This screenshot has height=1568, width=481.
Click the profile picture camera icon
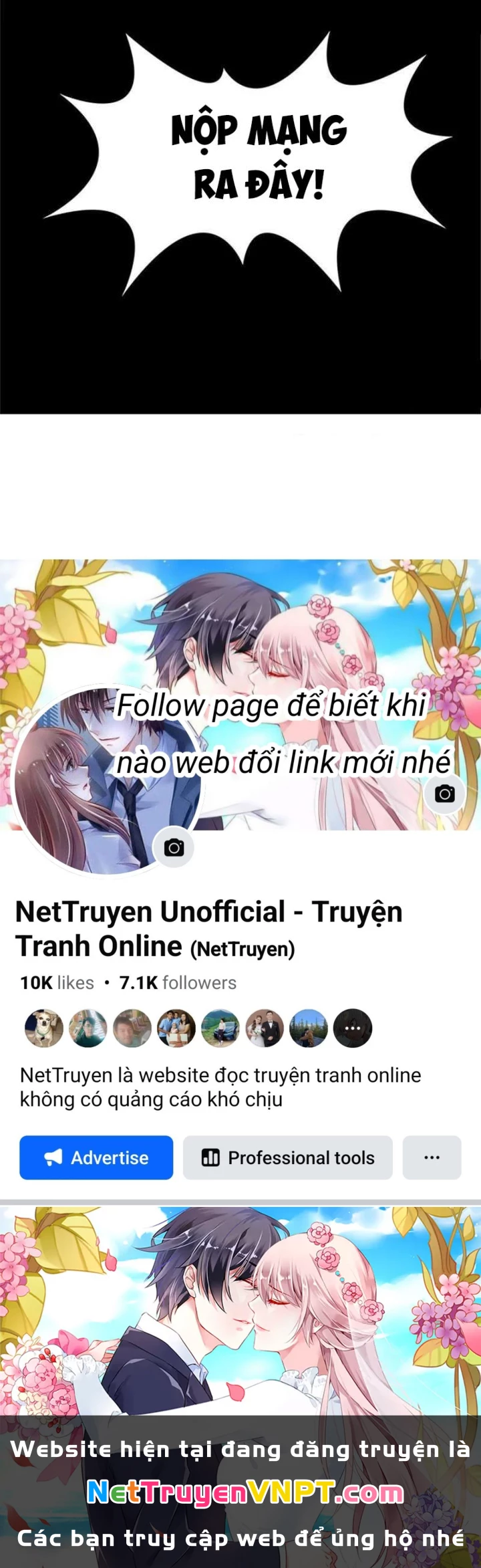coord(174,848)
